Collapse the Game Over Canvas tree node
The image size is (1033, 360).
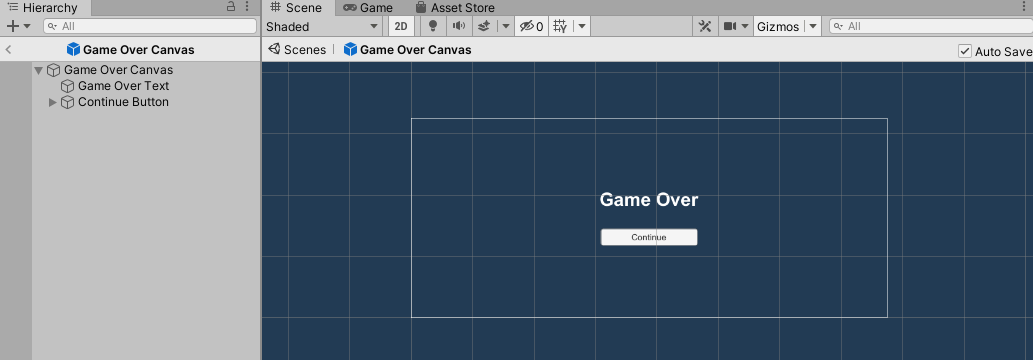[x=38, y=70]
